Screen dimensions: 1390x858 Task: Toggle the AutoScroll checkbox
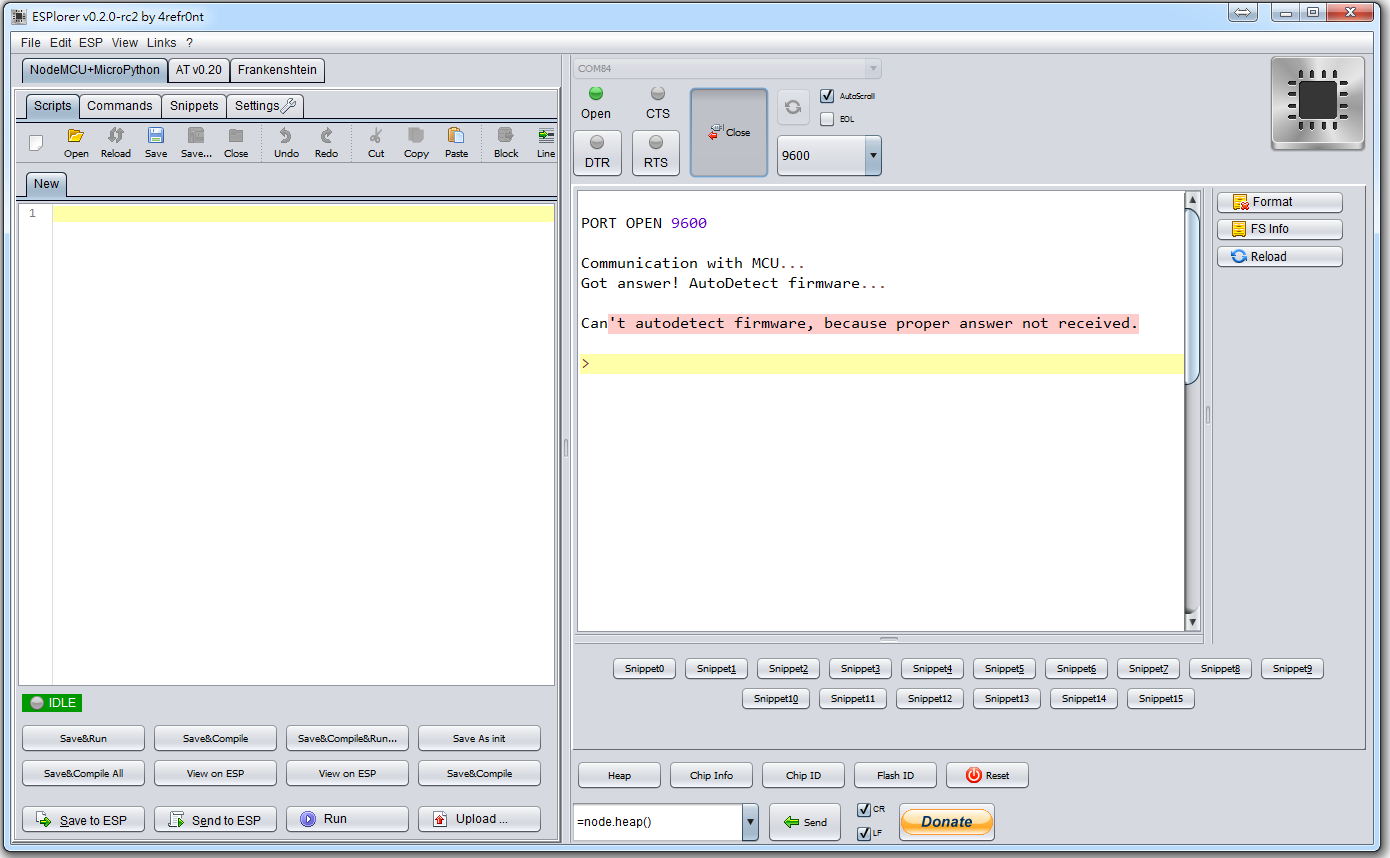(827, 96)
